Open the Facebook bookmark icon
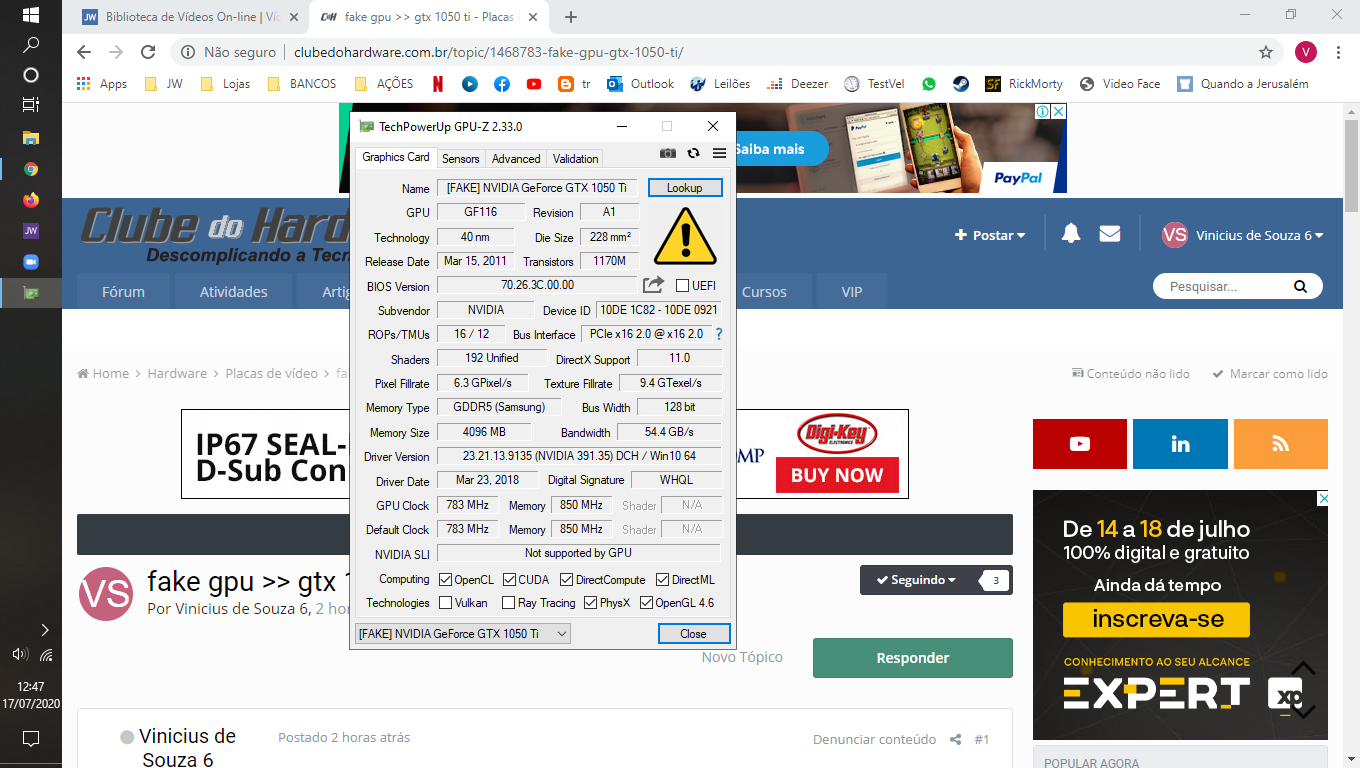Screen dimensions: 1360x768 [501, 84]
